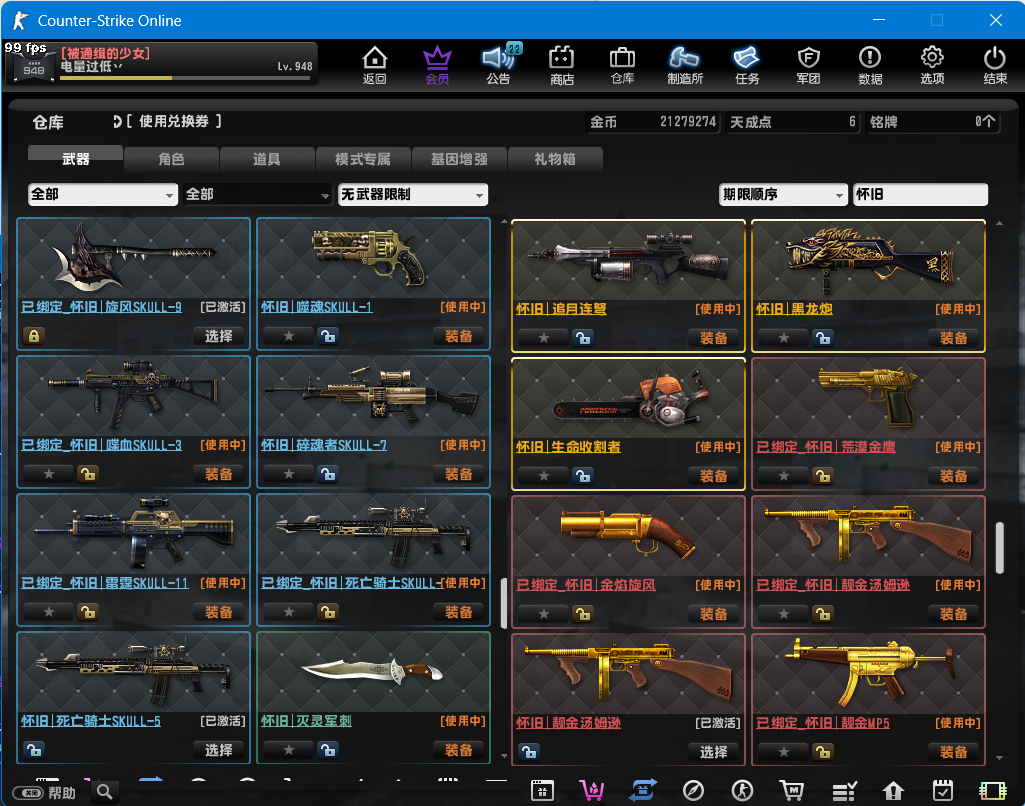The image size is (1025, 806).
Task: Click the yellow lock on 旋风SKULL-9
Action: [34, 336]
